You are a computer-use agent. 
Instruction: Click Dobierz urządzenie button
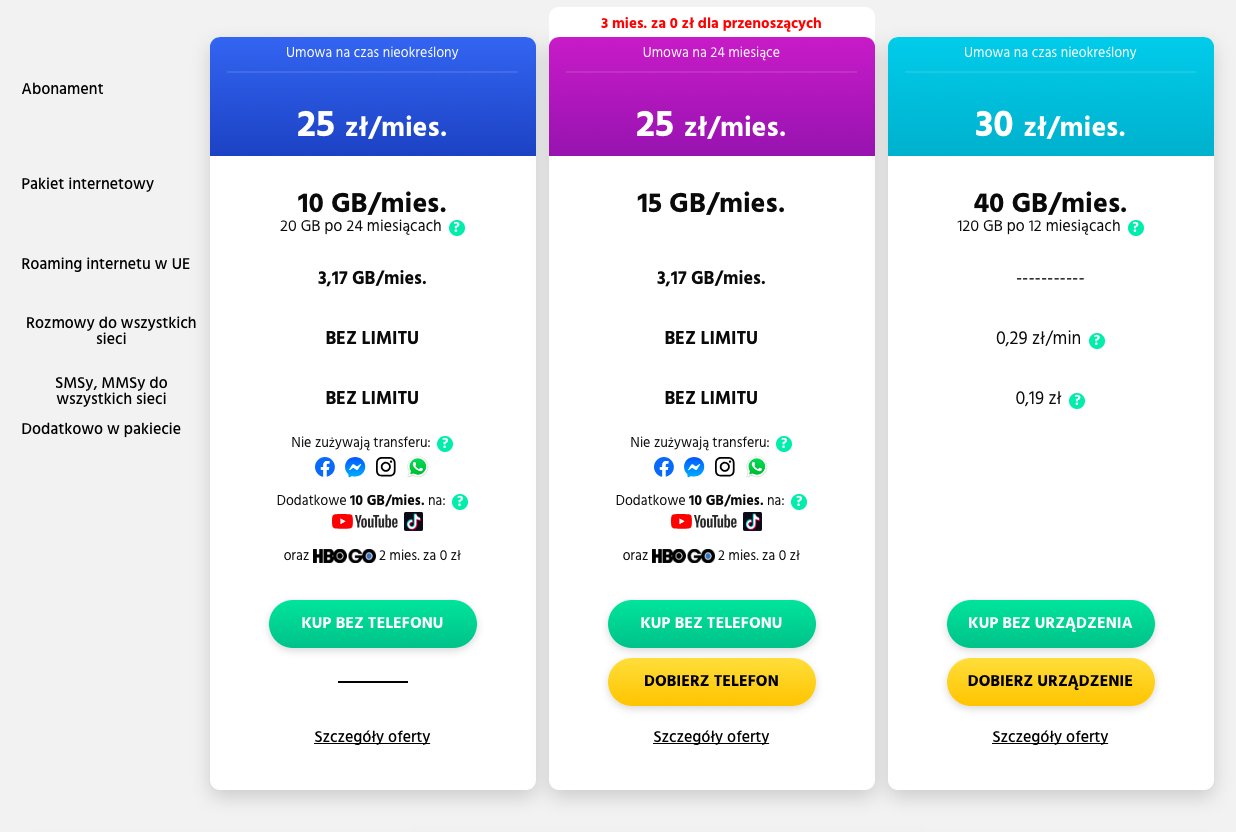pos(1050,681)
